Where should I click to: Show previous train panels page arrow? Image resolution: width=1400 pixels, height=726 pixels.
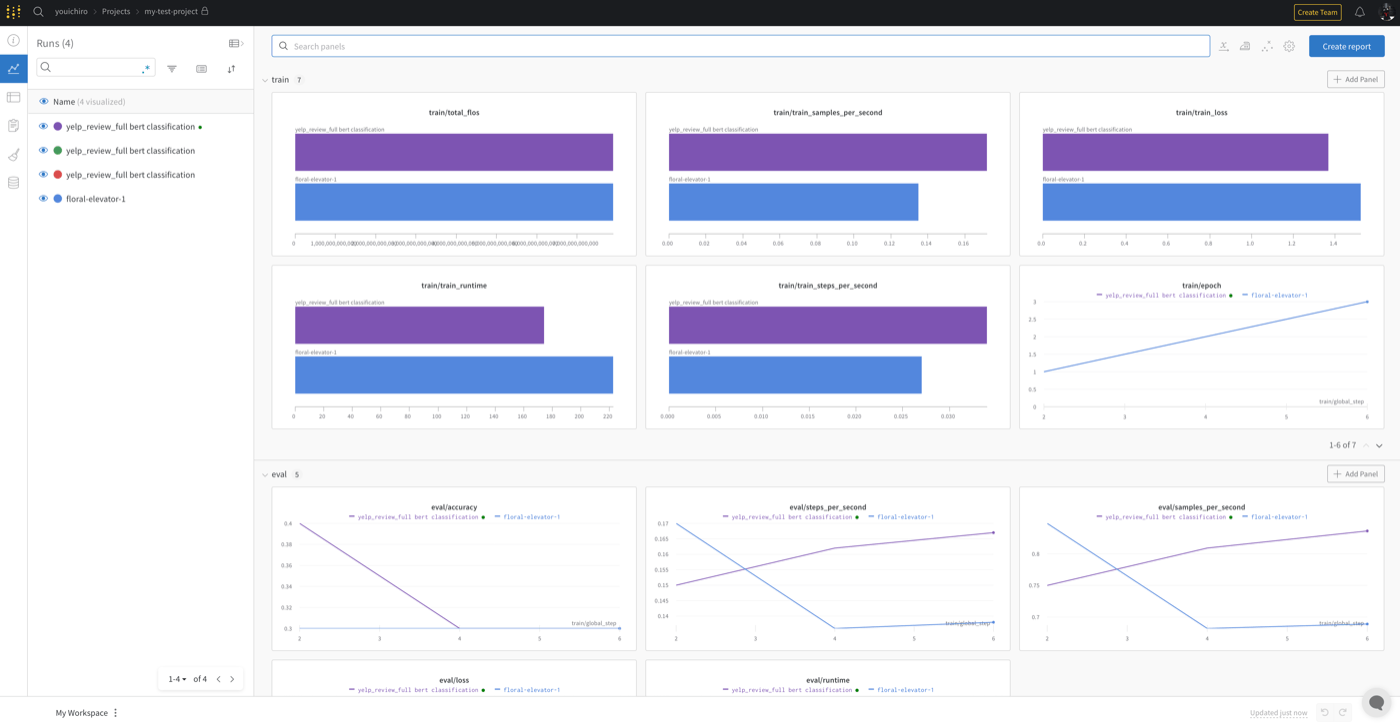[1365, 445]
